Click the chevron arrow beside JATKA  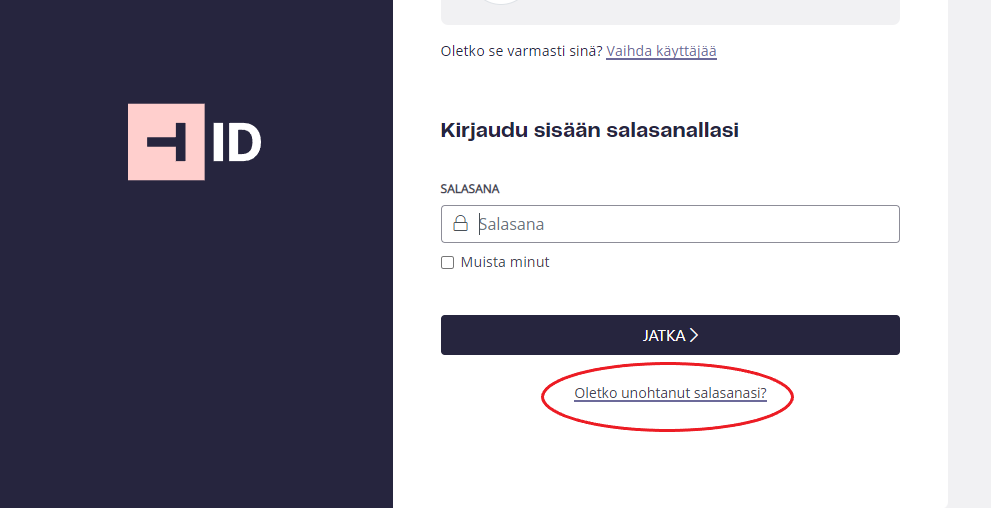point(693,335)
